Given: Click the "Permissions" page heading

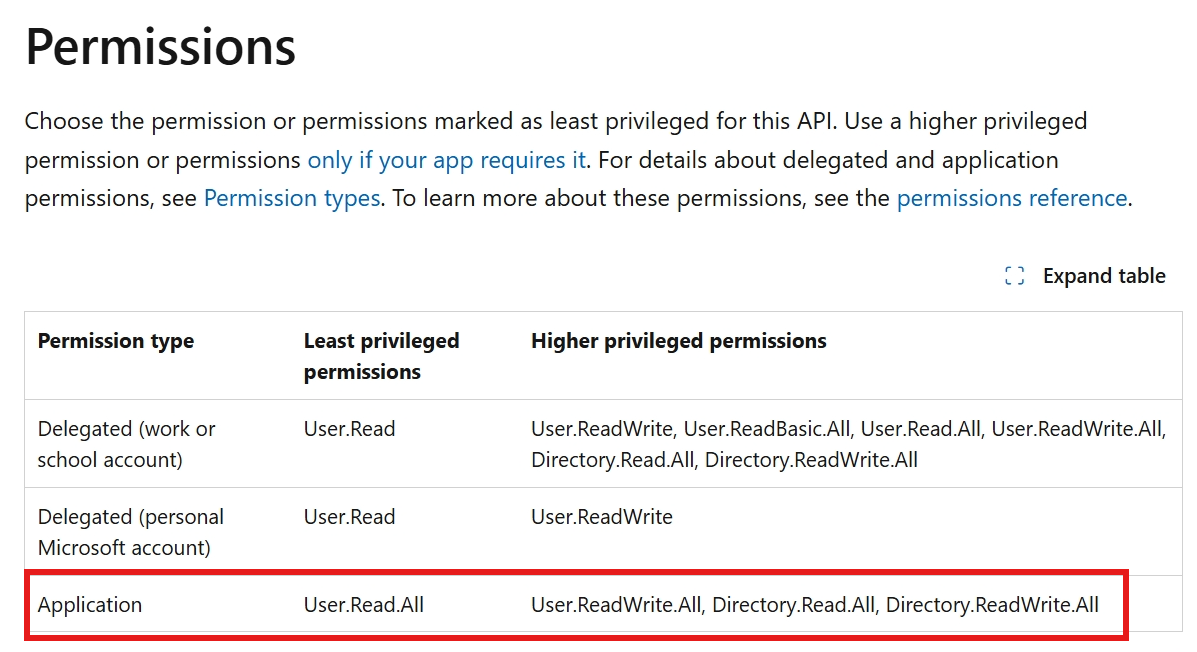Looking at the screenshot, I should [160, 47].
